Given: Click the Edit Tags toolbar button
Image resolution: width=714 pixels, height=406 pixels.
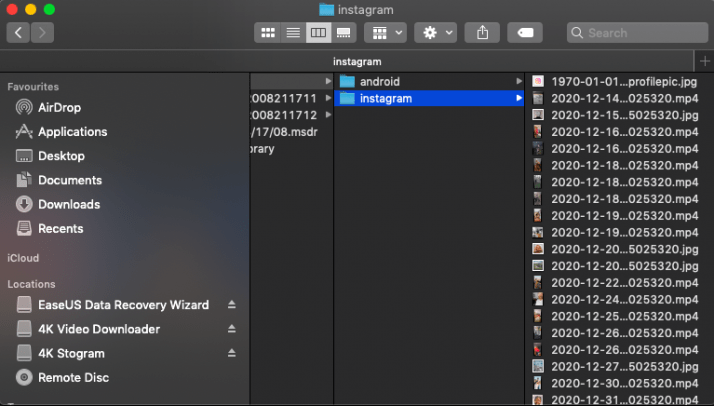Looking at the screenshot, I should pos(525,33).
